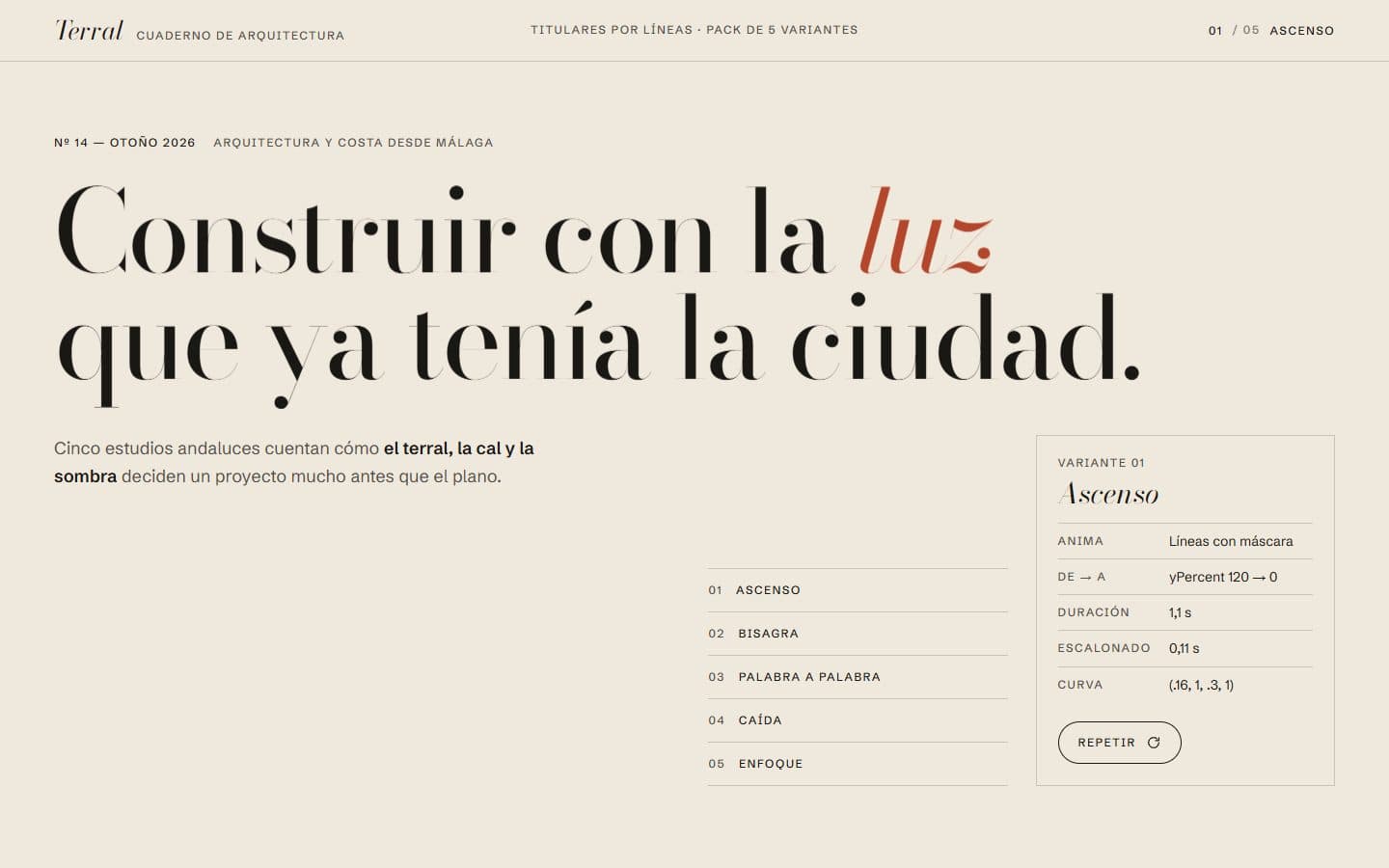Pick variant 05 Enfoque
The image size is (1389, 868).
[858, 764]
